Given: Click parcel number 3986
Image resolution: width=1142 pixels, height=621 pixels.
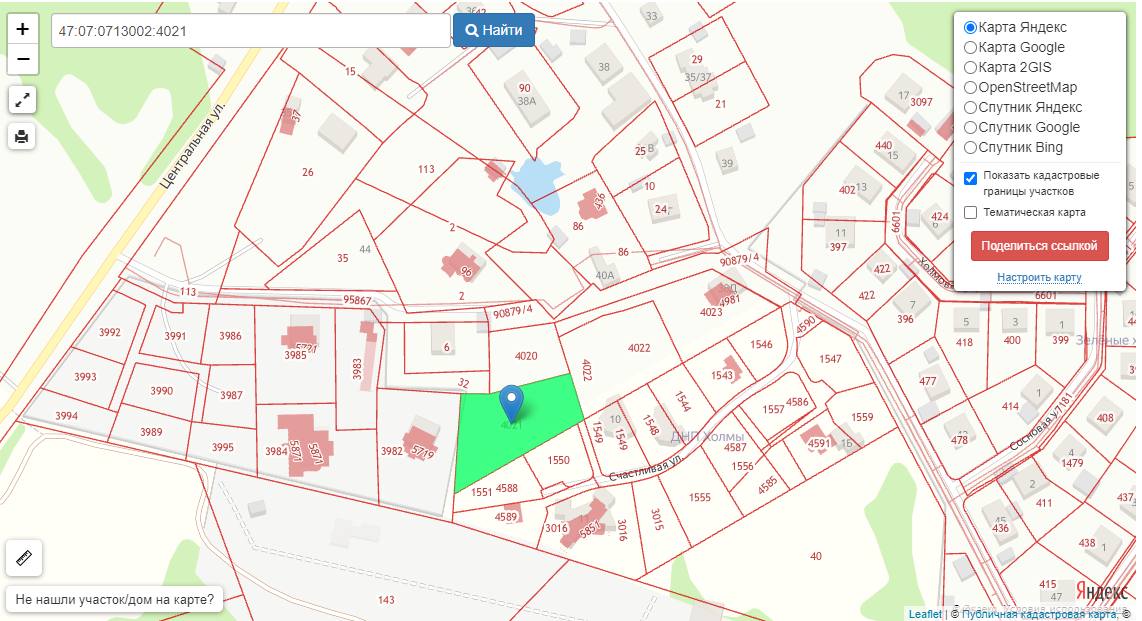Looking at the screenshot, I should click(x=230, y=336).
